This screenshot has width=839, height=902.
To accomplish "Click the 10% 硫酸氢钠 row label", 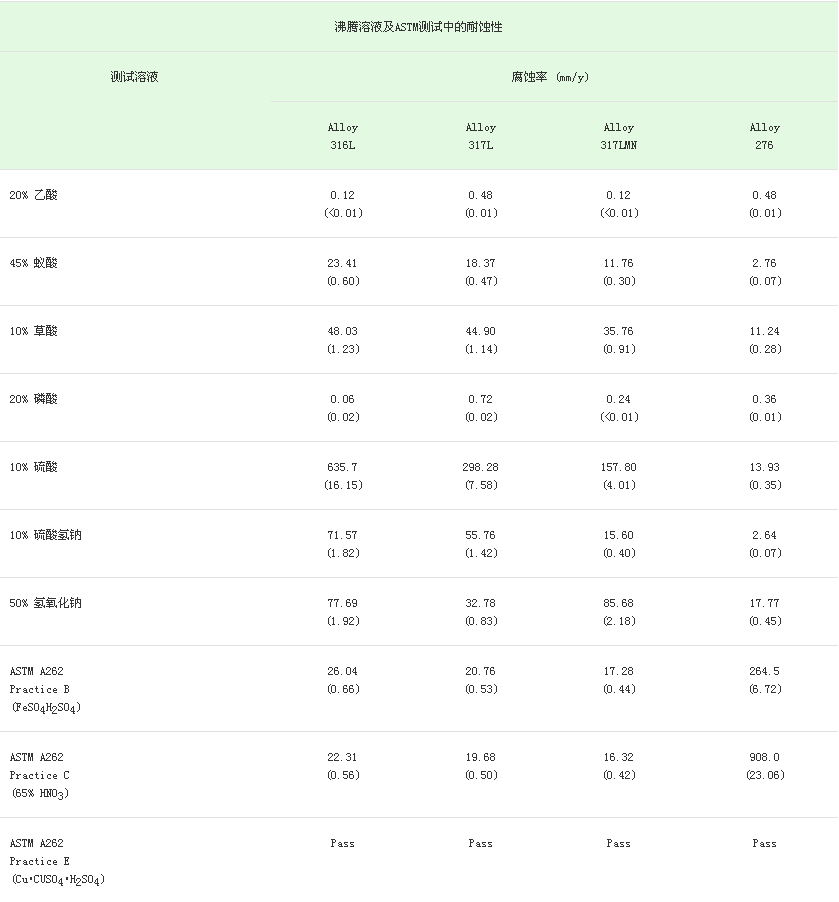I will [x=45, y=535].
